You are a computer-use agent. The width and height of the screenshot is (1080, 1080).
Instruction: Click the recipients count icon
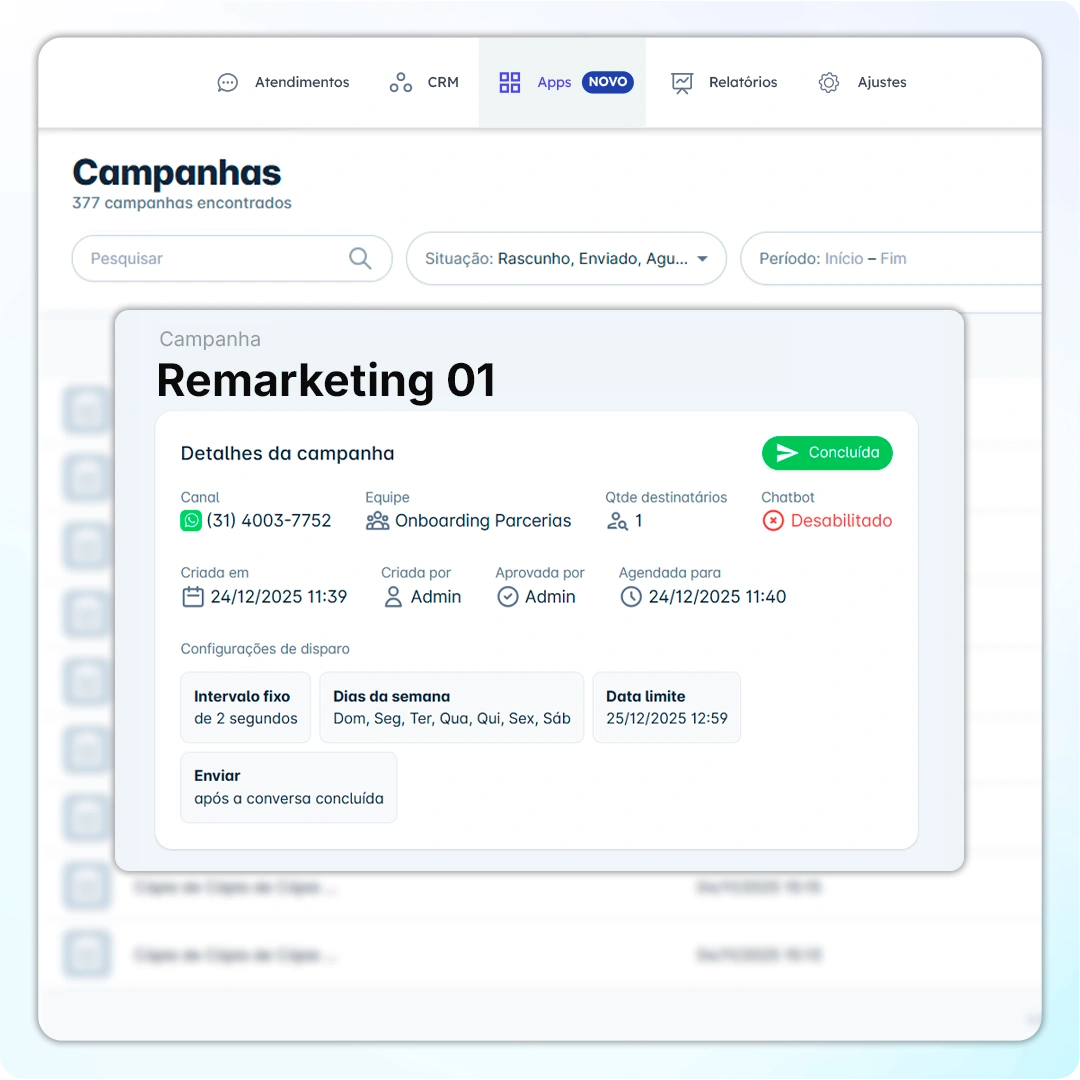coord(617,521)
